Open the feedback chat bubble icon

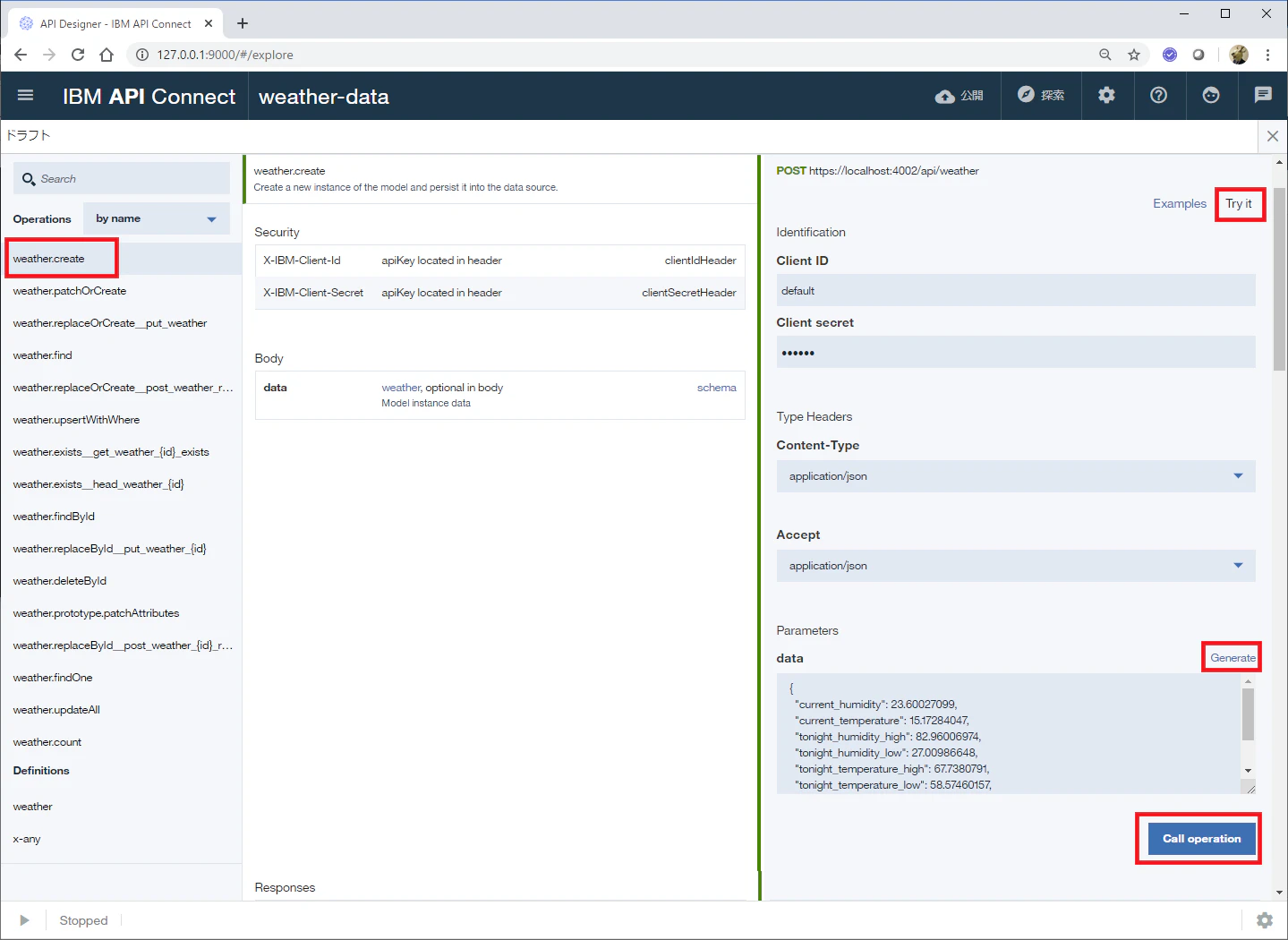tap(1263, 95)
